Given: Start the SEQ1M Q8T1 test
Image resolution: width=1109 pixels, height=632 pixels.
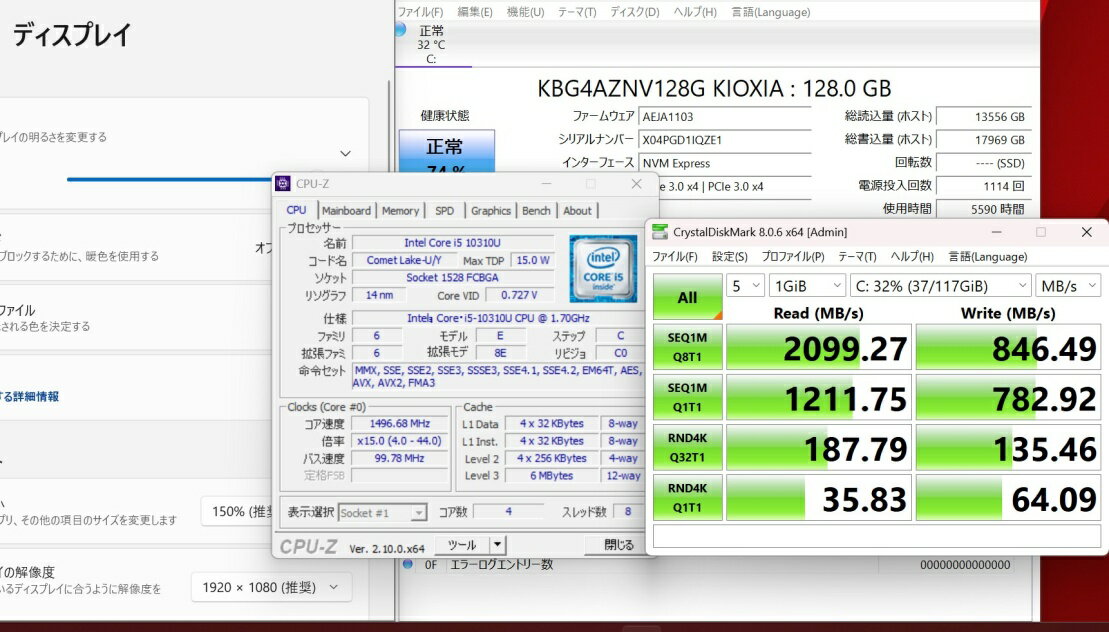Looking at the screenshot, I should point(687,347).
